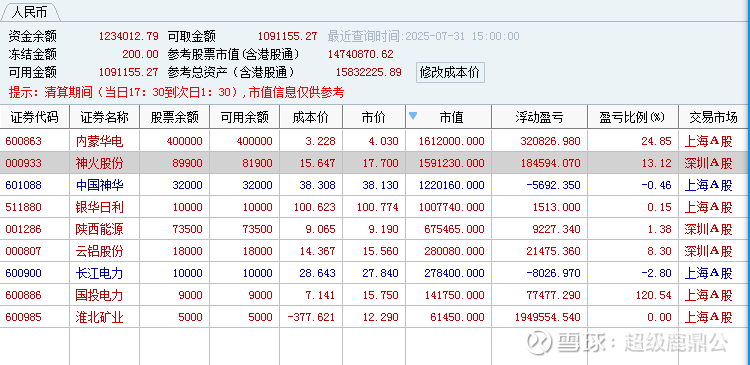Viewport: 750px width, 365px height.
Task: Click the market value 1612000.000
Action: tap(451, 141)
